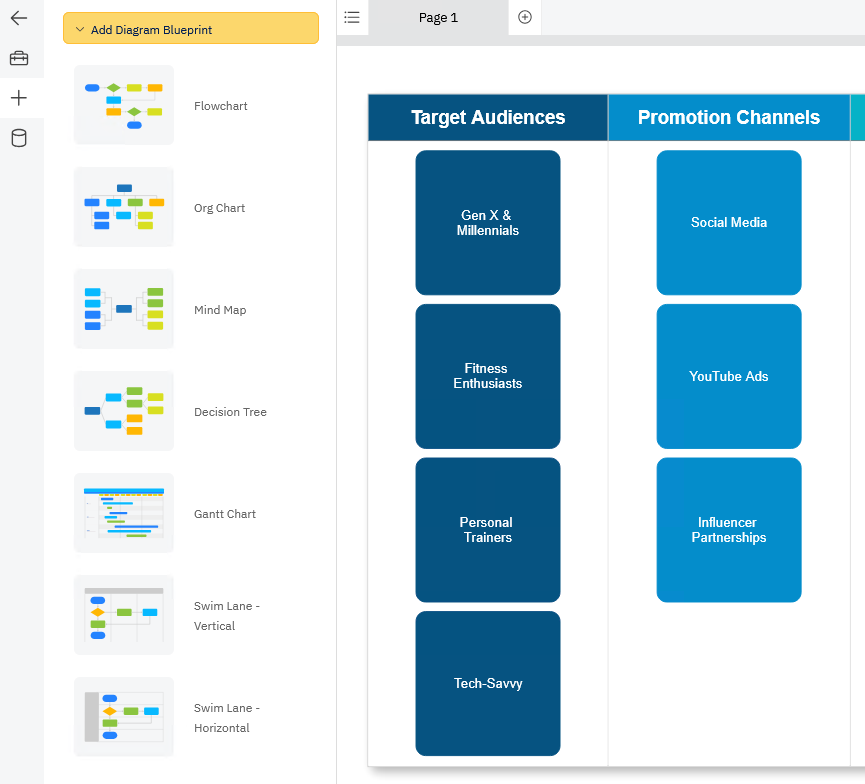
Task: Click the Add Diagram Blueprint button
Action: pyautogui.click(x=190, y=28)
